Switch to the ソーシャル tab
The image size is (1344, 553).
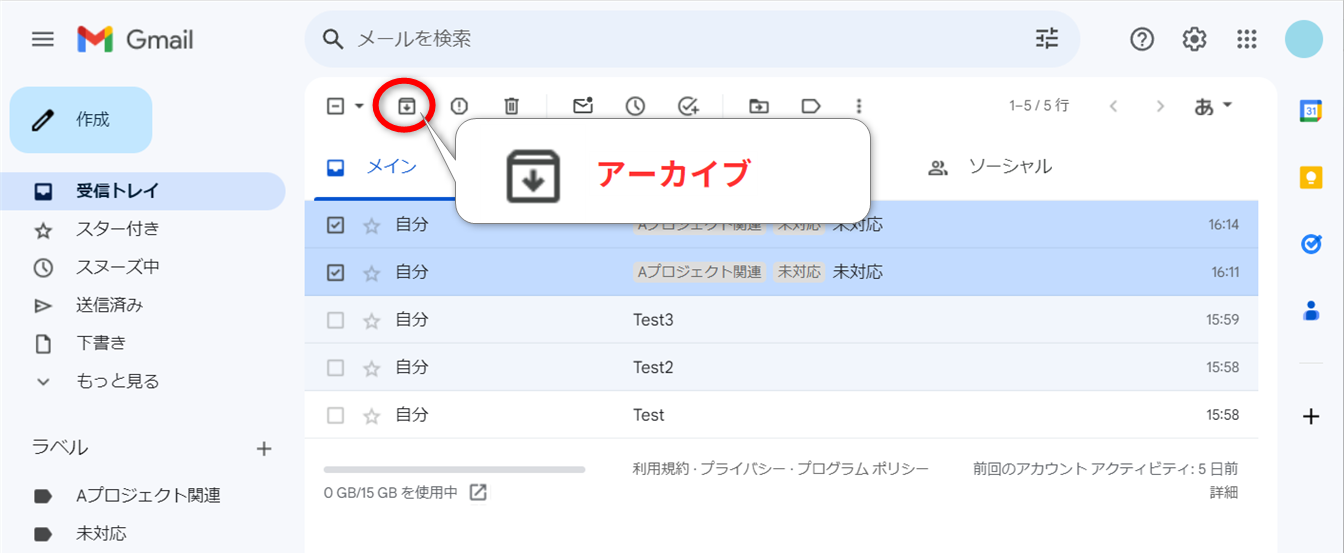click(1008, 167)
